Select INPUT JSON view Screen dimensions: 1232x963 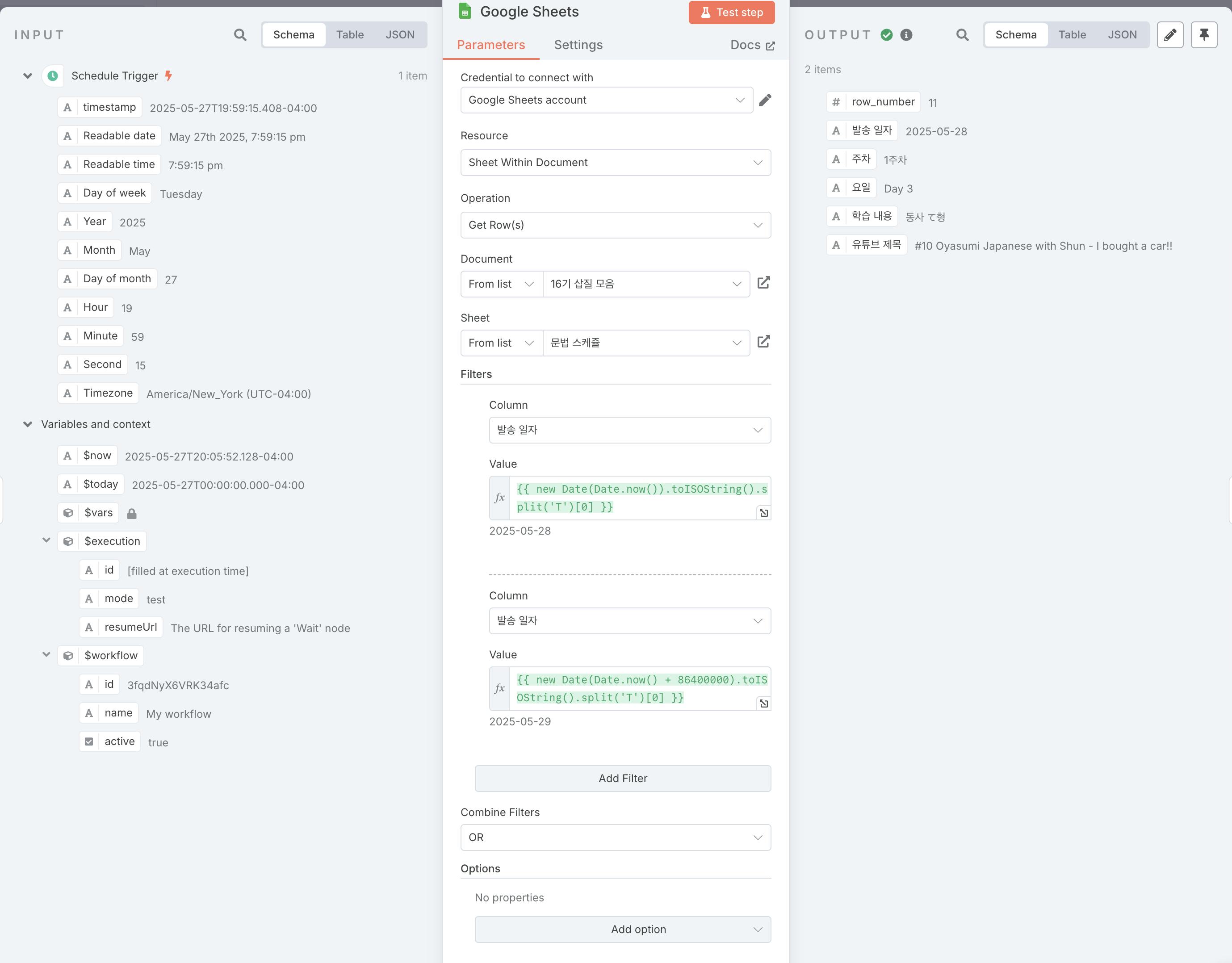pyautogui.click(x=400, y=35)
